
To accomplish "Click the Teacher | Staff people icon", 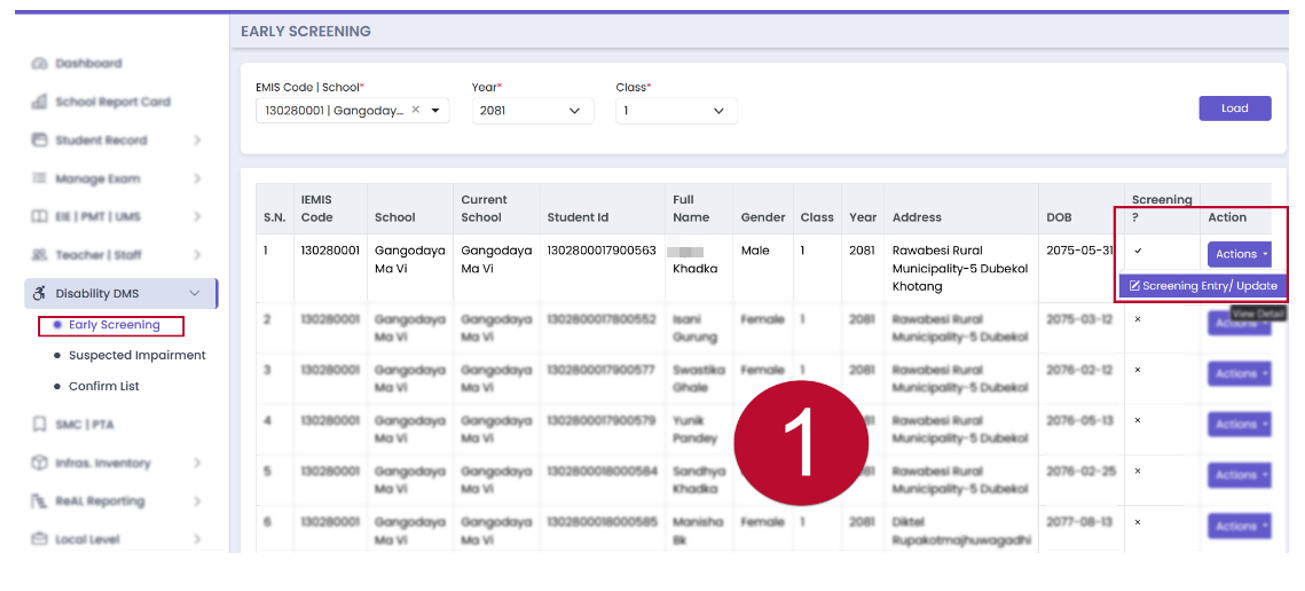I will 40,255.
